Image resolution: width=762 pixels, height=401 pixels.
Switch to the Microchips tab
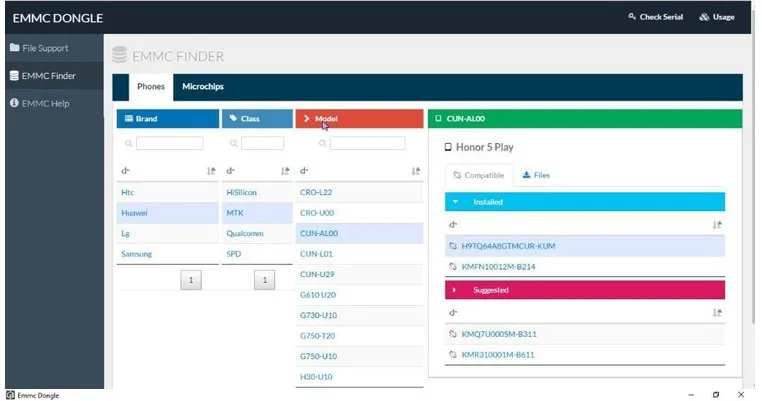coord(203,87)
